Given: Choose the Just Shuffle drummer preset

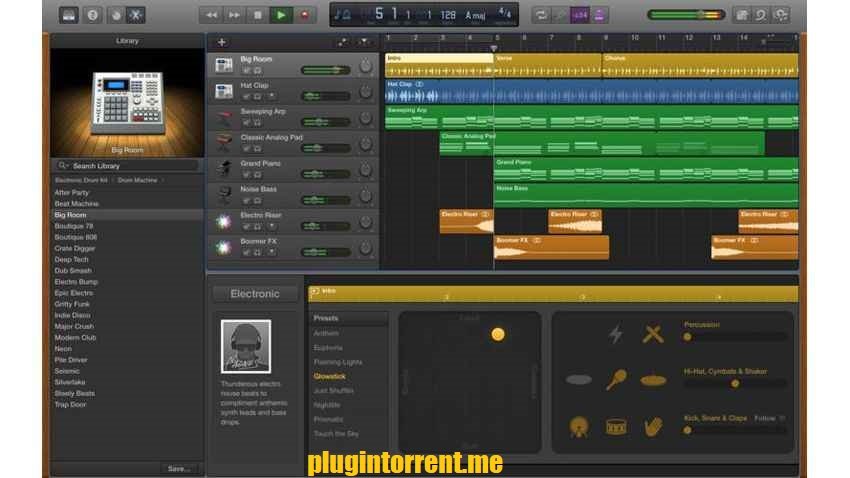Looking at the screenshot, I should tap(333, 390).
